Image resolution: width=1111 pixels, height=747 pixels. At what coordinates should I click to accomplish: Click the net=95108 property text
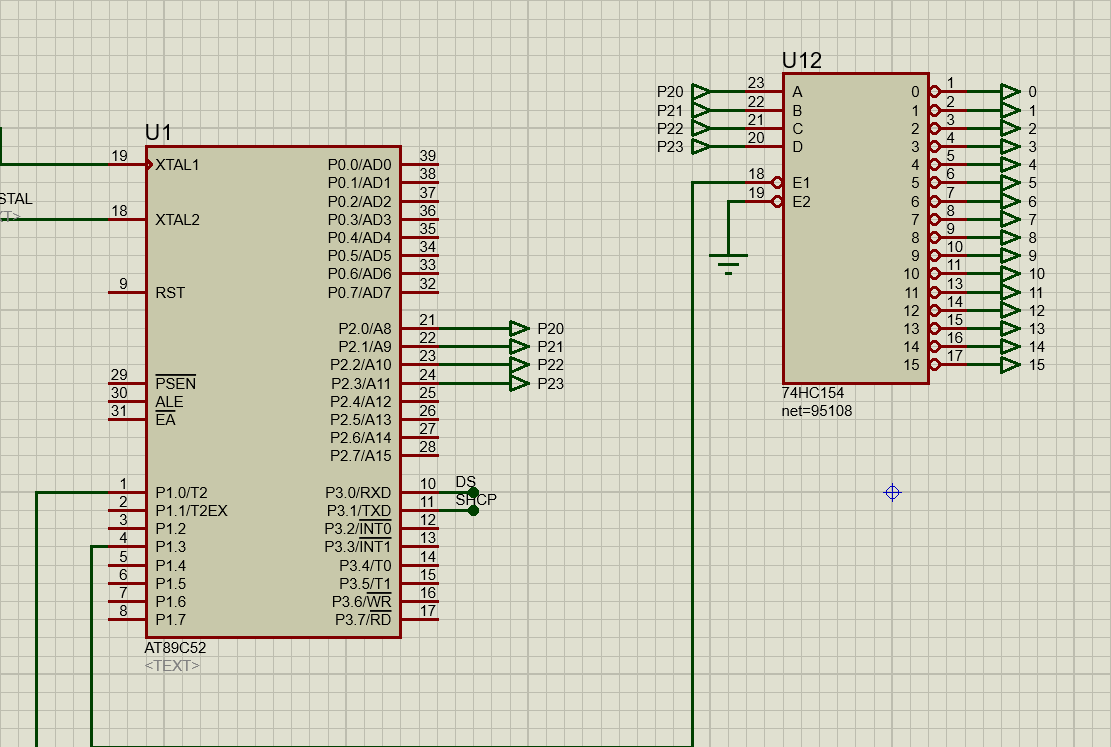(817, 411)
